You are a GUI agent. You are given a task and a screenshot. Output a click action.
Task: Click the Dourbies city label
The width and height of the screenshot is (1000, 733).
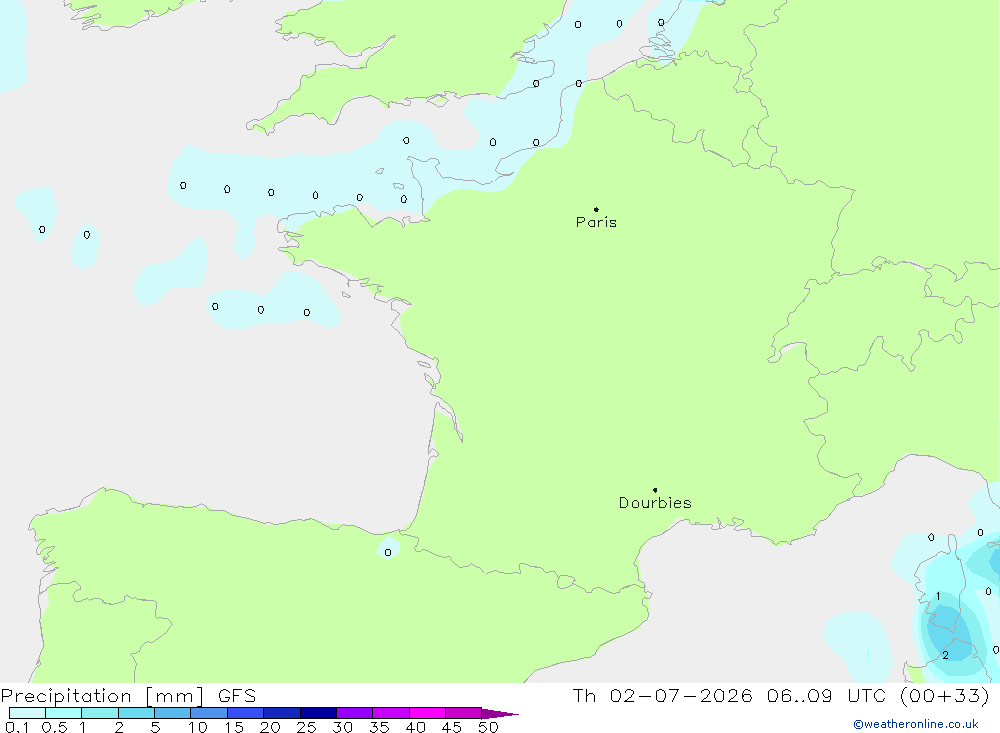coord(655,503)
